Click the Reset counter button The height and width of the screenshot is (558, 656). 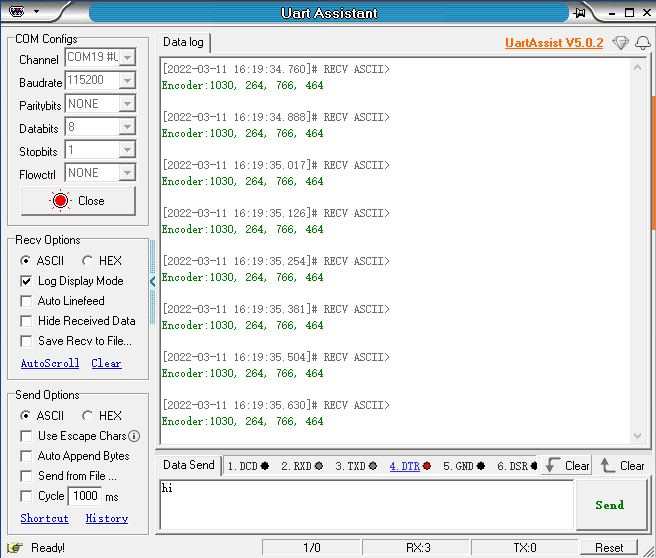coord(609,548)
